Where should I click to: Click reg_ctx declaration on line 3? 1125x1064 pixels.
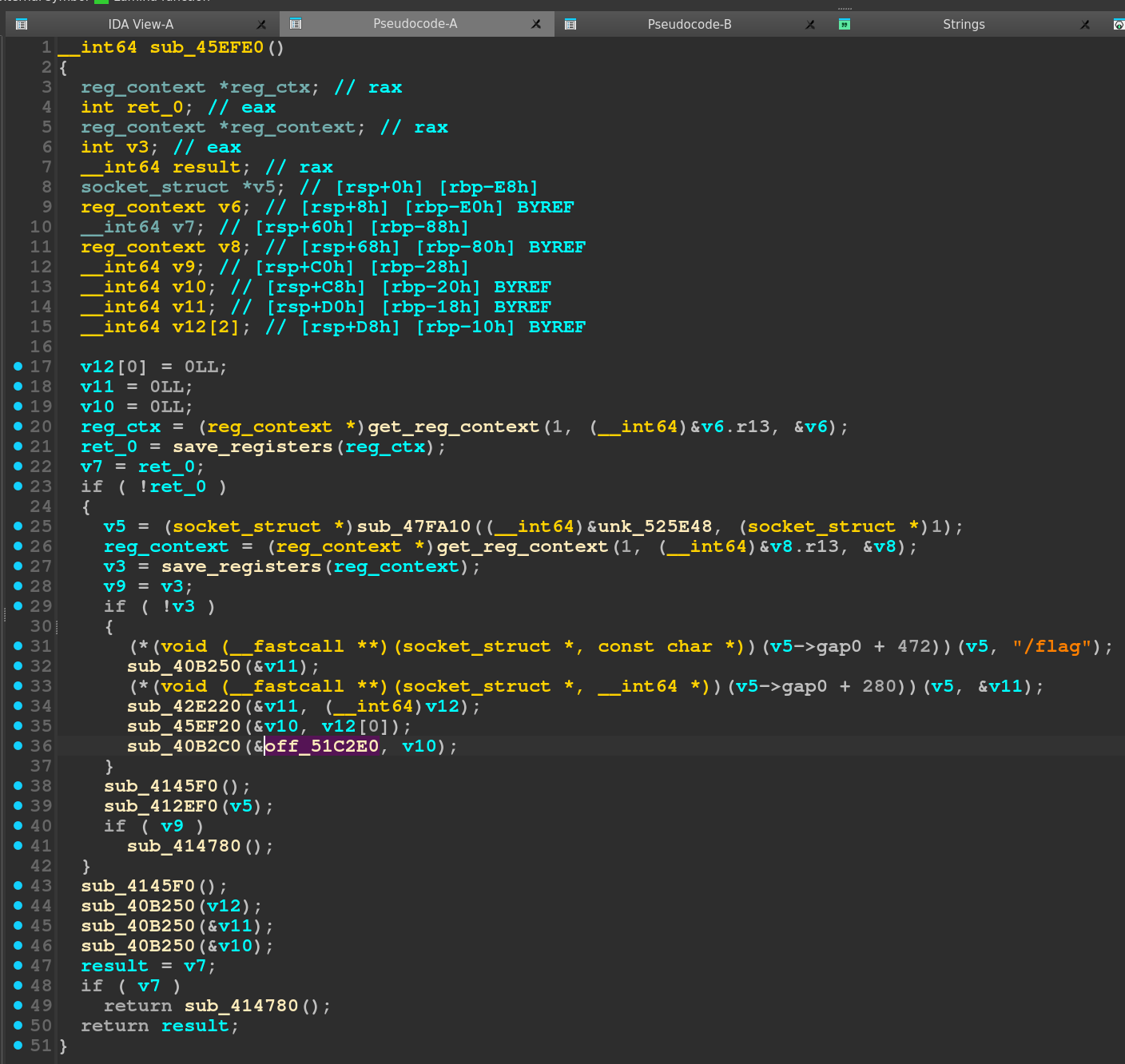[x=270, y=87]
